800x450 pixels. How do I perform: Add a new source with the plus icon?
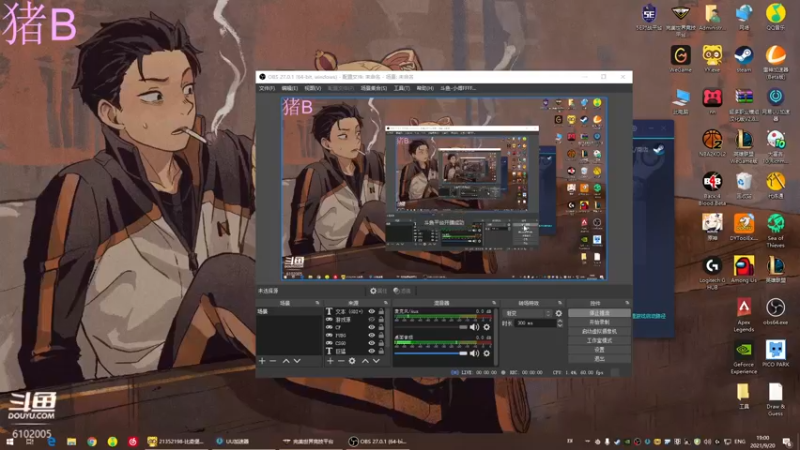click(x=330, y=361)
